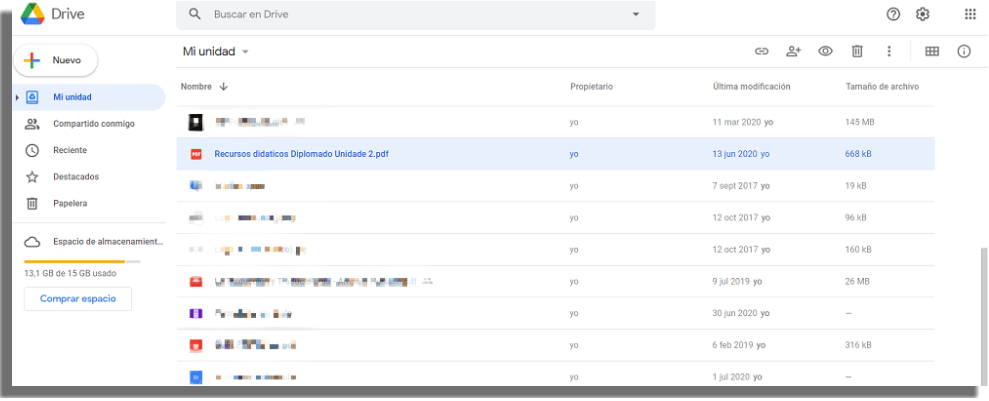Screen dimensions: 989x401
Task: Click the Propietario column header
Action: tap(591, 86)
